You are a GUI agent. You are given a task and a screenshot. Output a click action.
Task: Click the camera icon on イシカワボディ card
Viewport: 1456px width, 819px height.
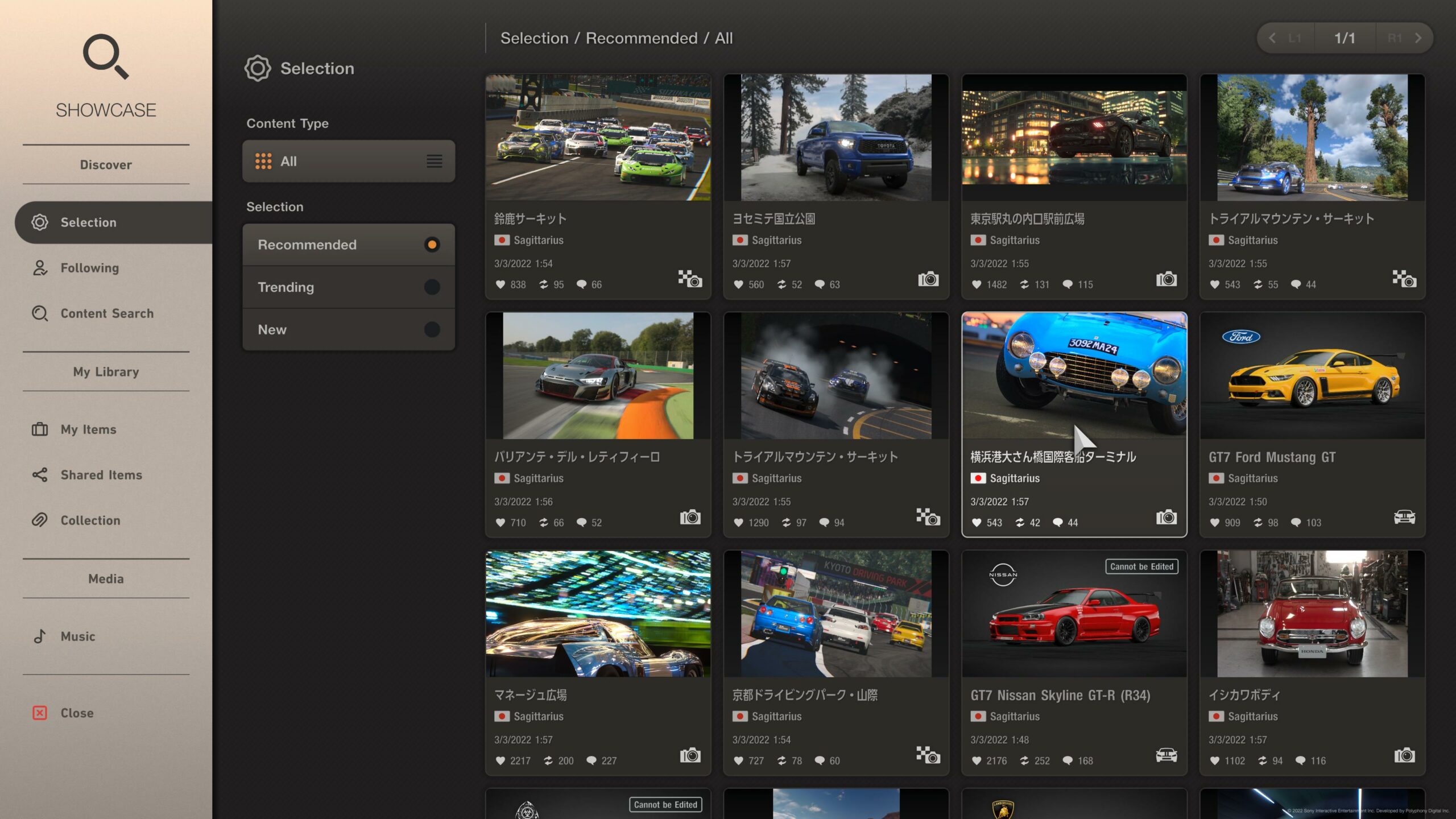click(x=1405, y=755)
